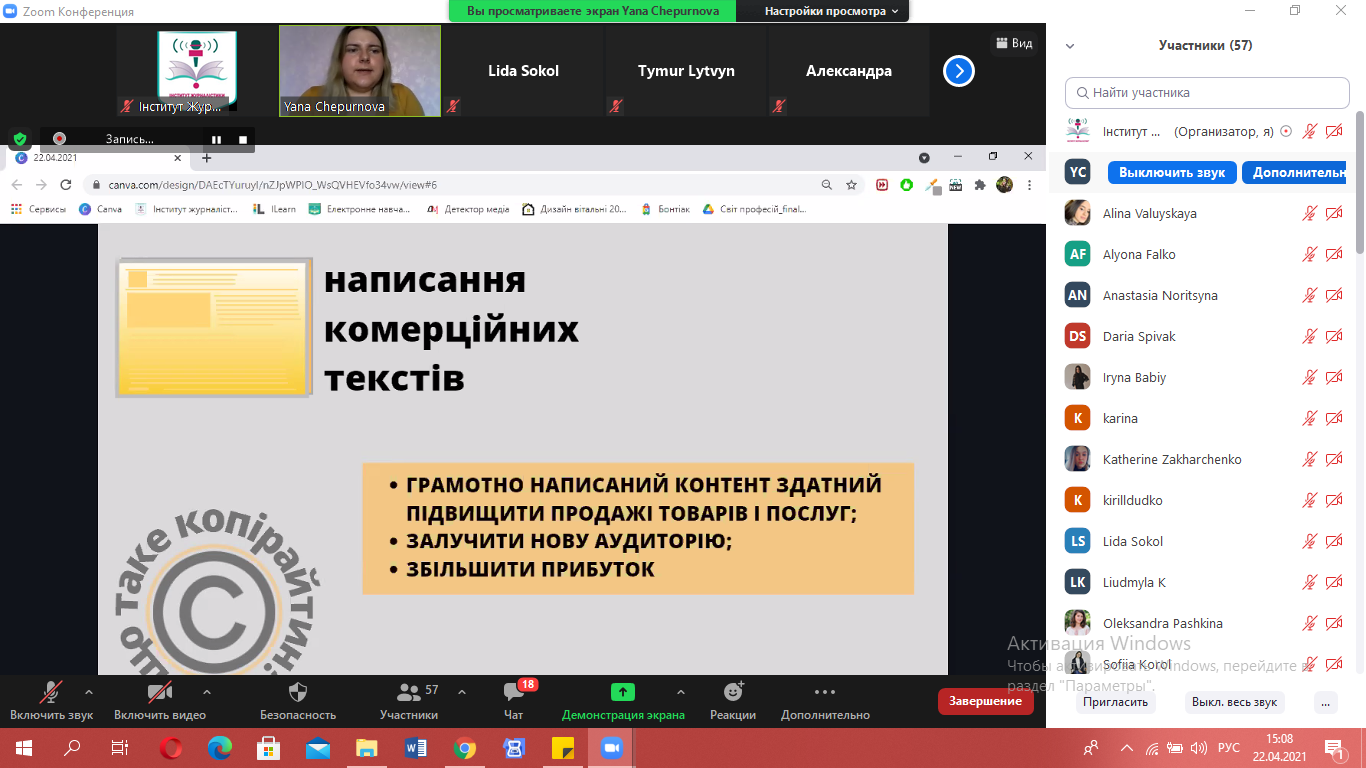Pause the recording
This screenshot has width=1366, height=768.
(x=216, y=139)
